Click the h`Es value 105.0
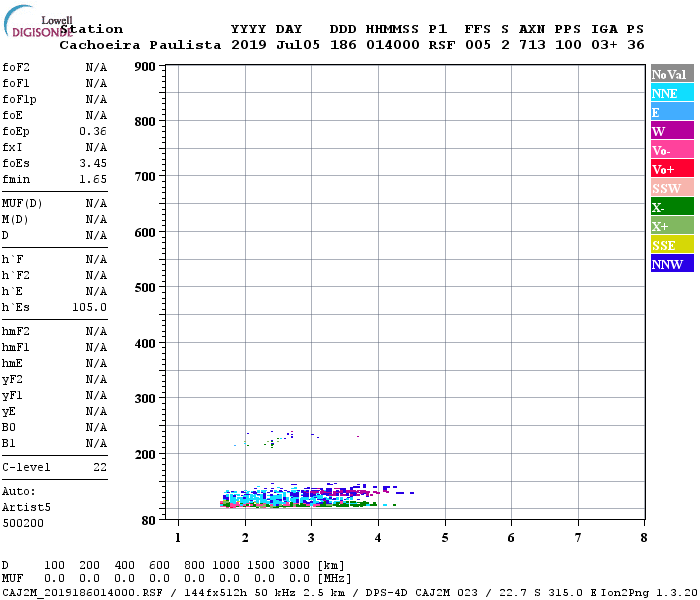This screenshot has height=600, width=700. 90,308
